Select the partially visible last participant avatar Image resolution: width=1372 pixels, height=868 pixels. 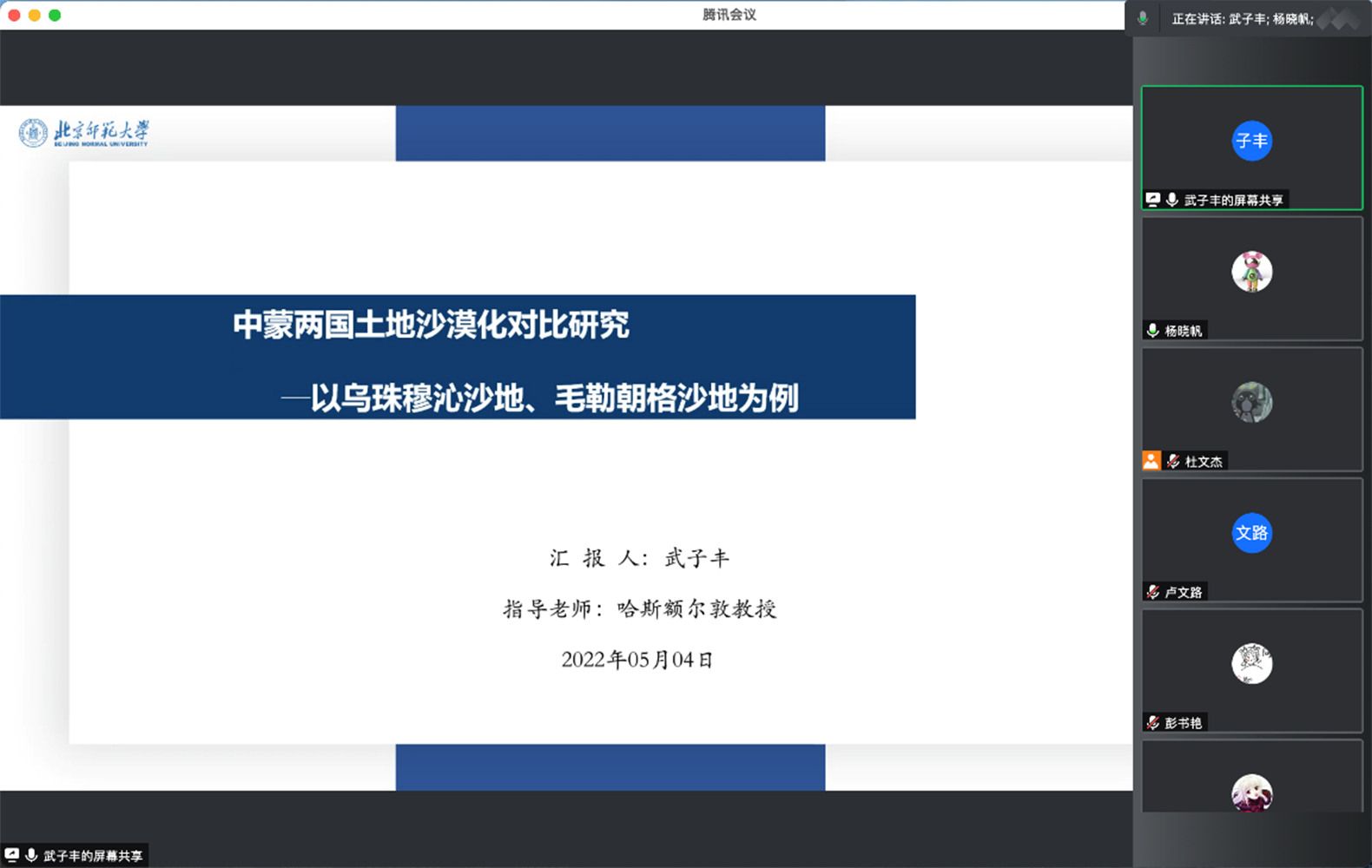[1251, 792]
